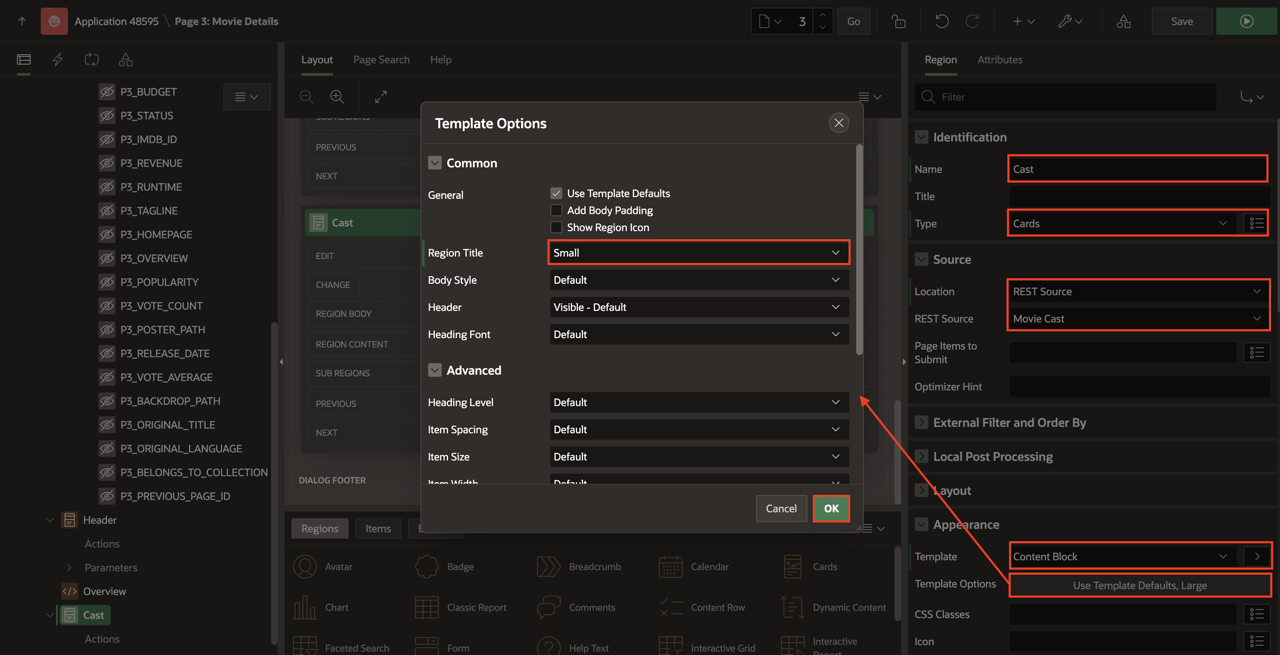
Task: Open the Region Title dropdown
Action: point(698,253)
